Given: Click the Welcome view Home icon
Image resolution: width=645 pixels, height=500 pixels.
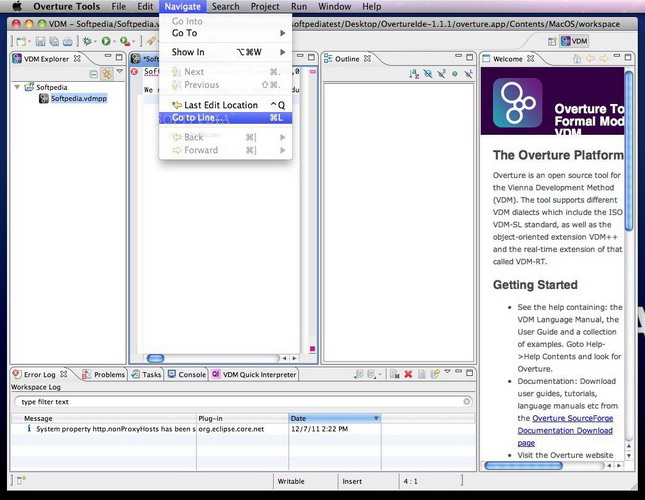Looking at the screenshot, I should (x=577, y=59).
